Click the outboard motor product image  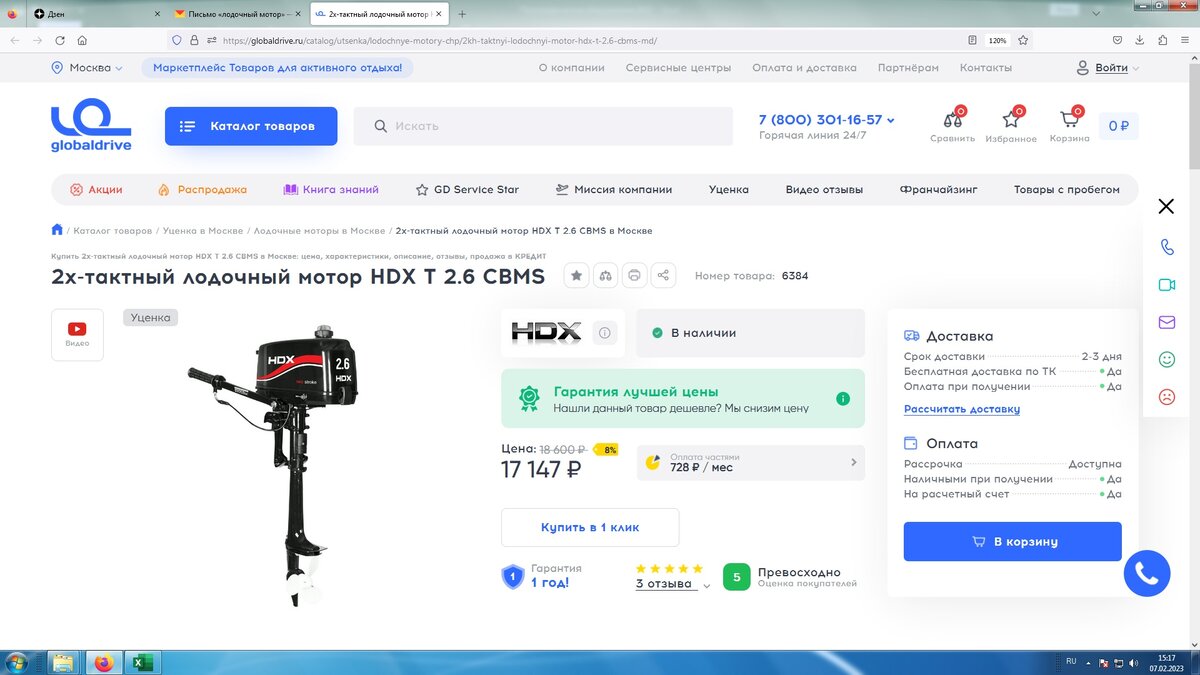click(273, 465)
